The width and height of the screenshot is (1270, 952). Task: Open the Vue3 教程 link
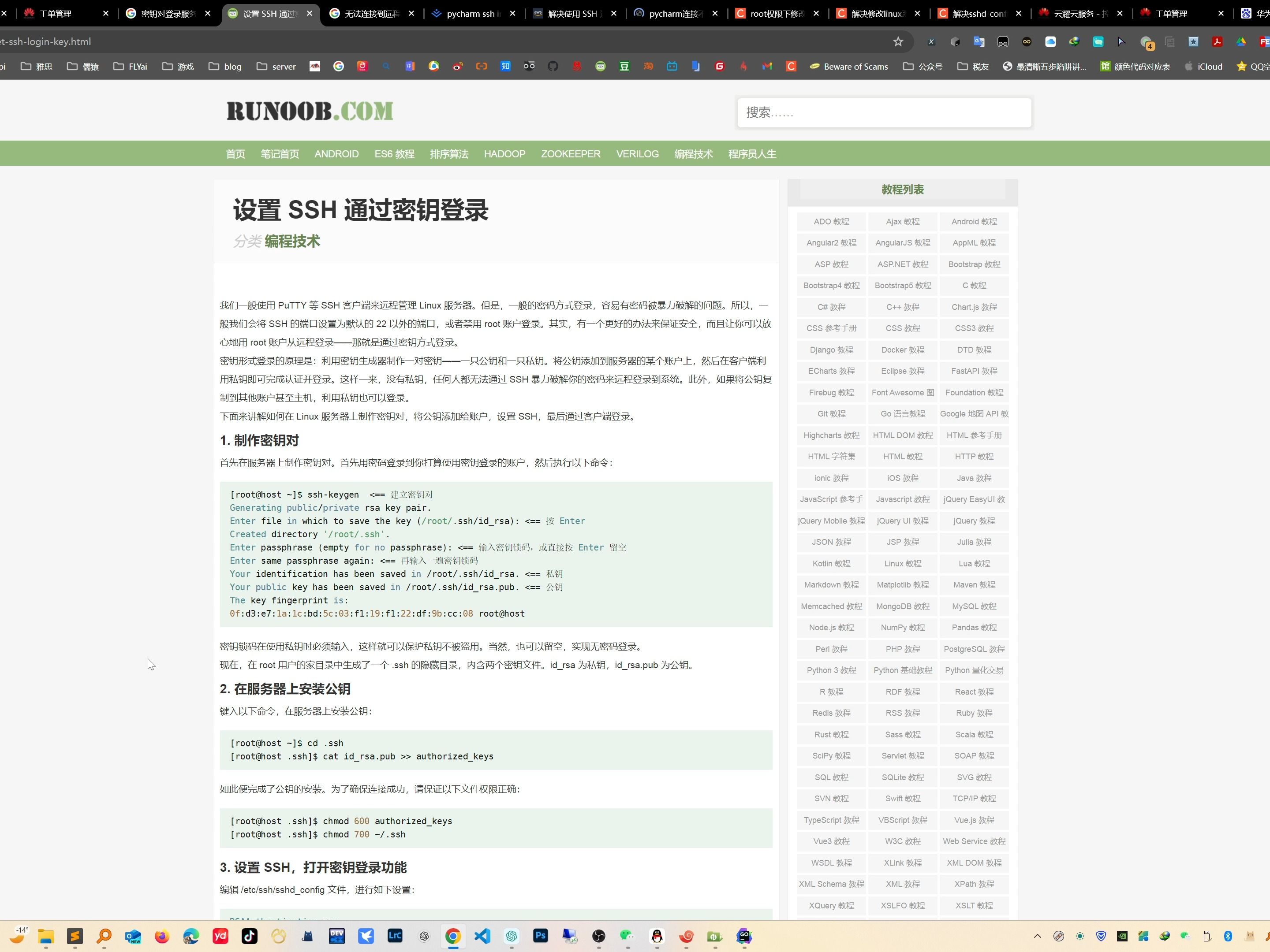(831, 841)
